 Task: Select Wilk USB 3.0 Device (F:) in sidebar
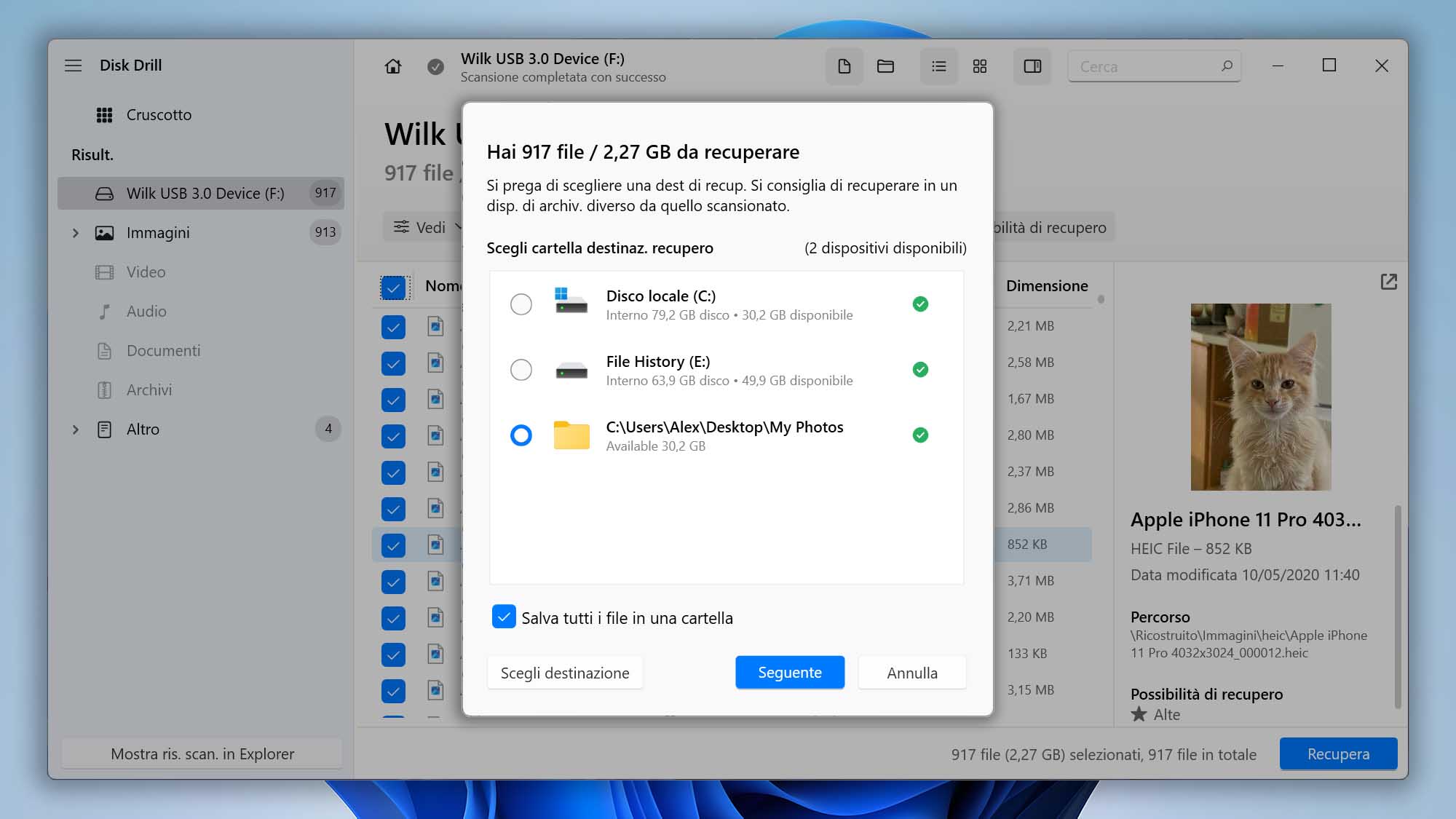(200, 194)
